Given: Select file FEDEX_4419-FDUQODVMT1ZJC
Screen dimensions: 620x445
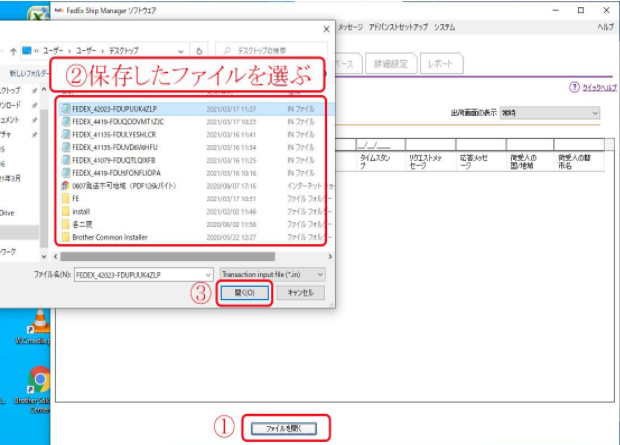Looking at the screenshot, I should point(197,122).
